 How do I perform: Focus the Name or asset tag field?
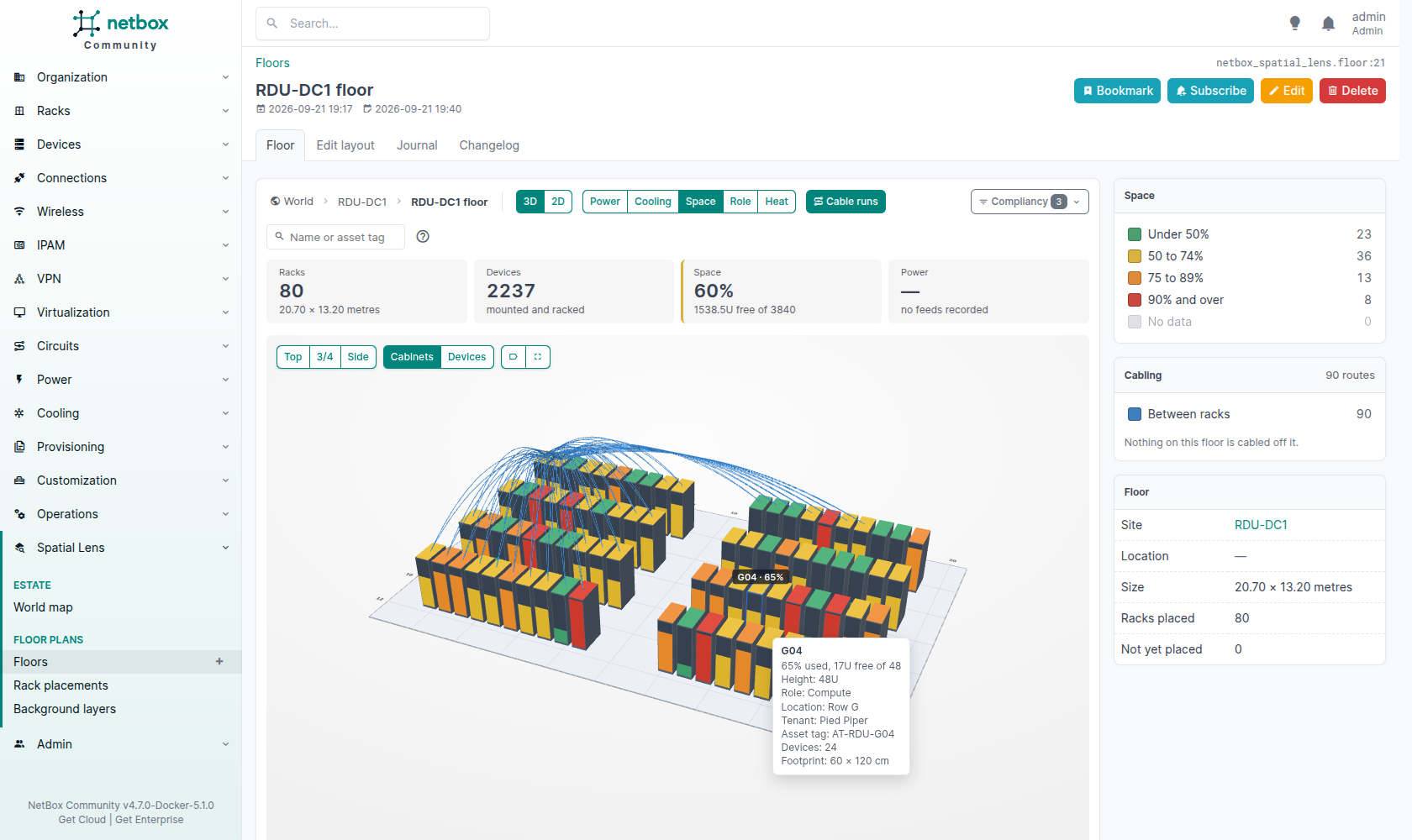335,237
